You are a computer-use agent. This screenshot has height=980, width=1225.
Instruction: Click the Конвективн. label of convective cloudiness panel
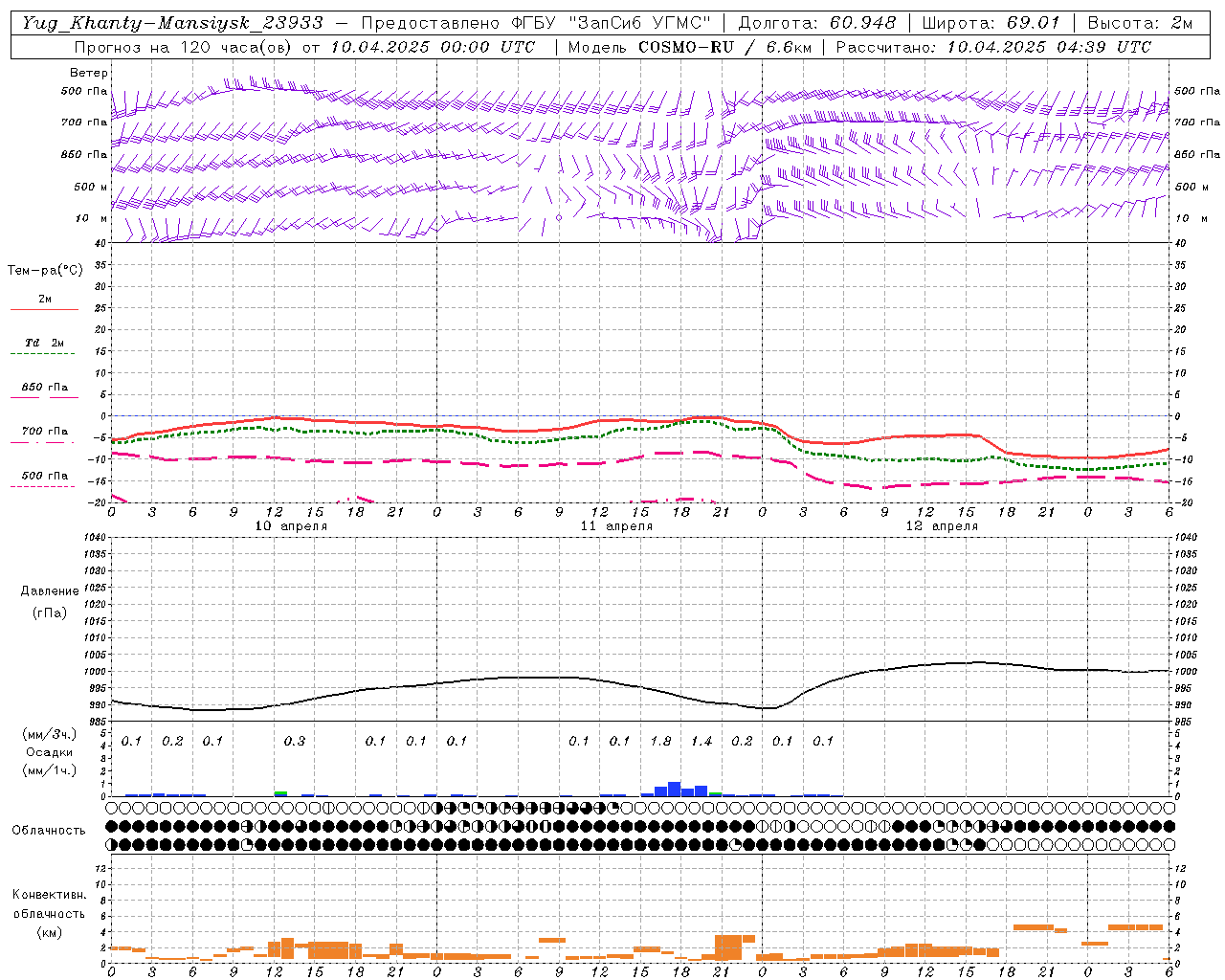(x=49, y=895)
